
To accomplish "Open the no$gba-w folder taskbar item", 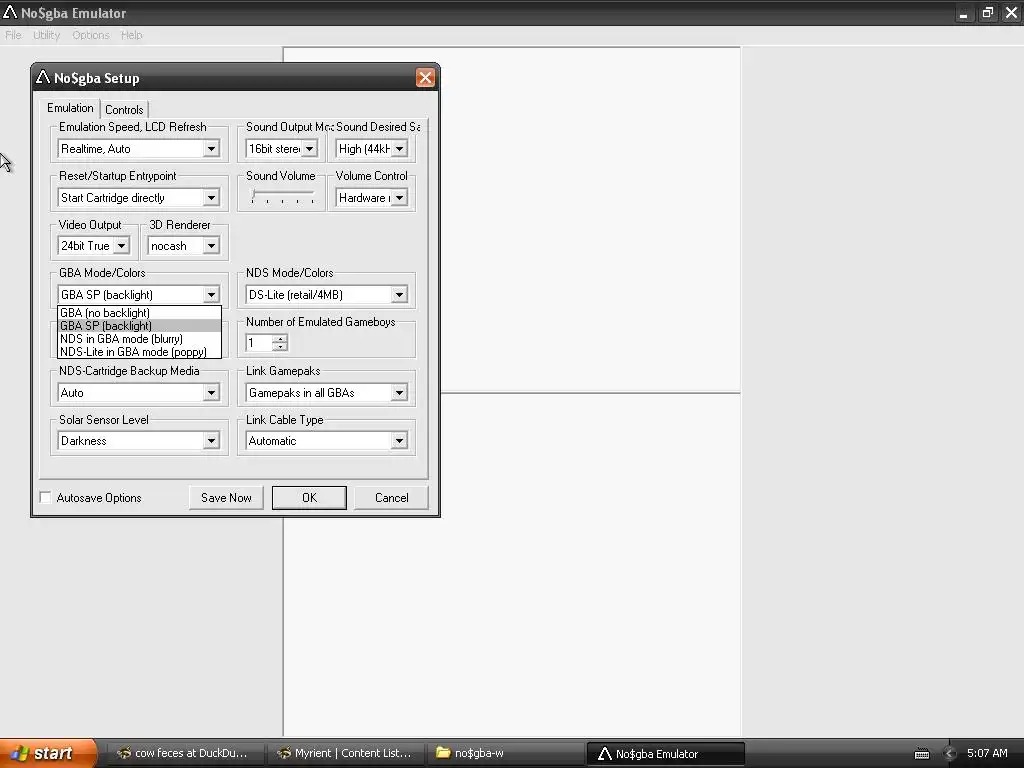I will [x=504, y=754].
